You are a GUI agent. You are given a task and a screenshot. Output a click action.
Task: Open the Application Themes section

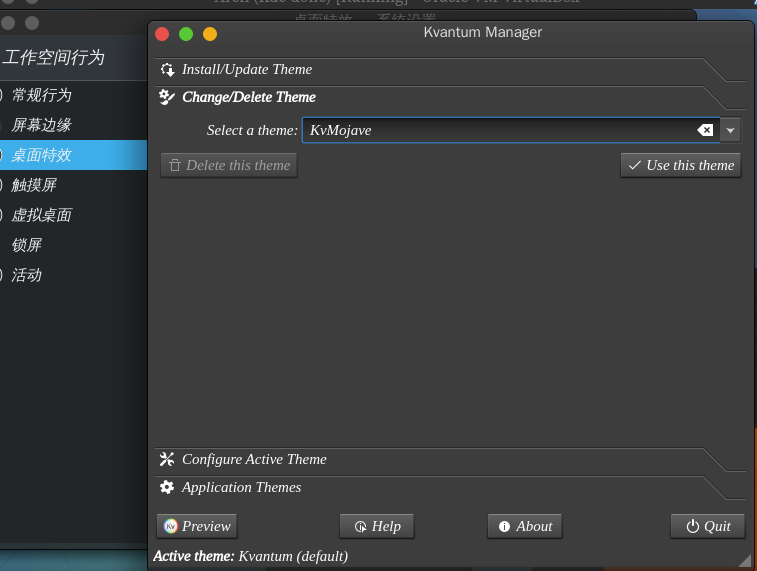[449, 487]
